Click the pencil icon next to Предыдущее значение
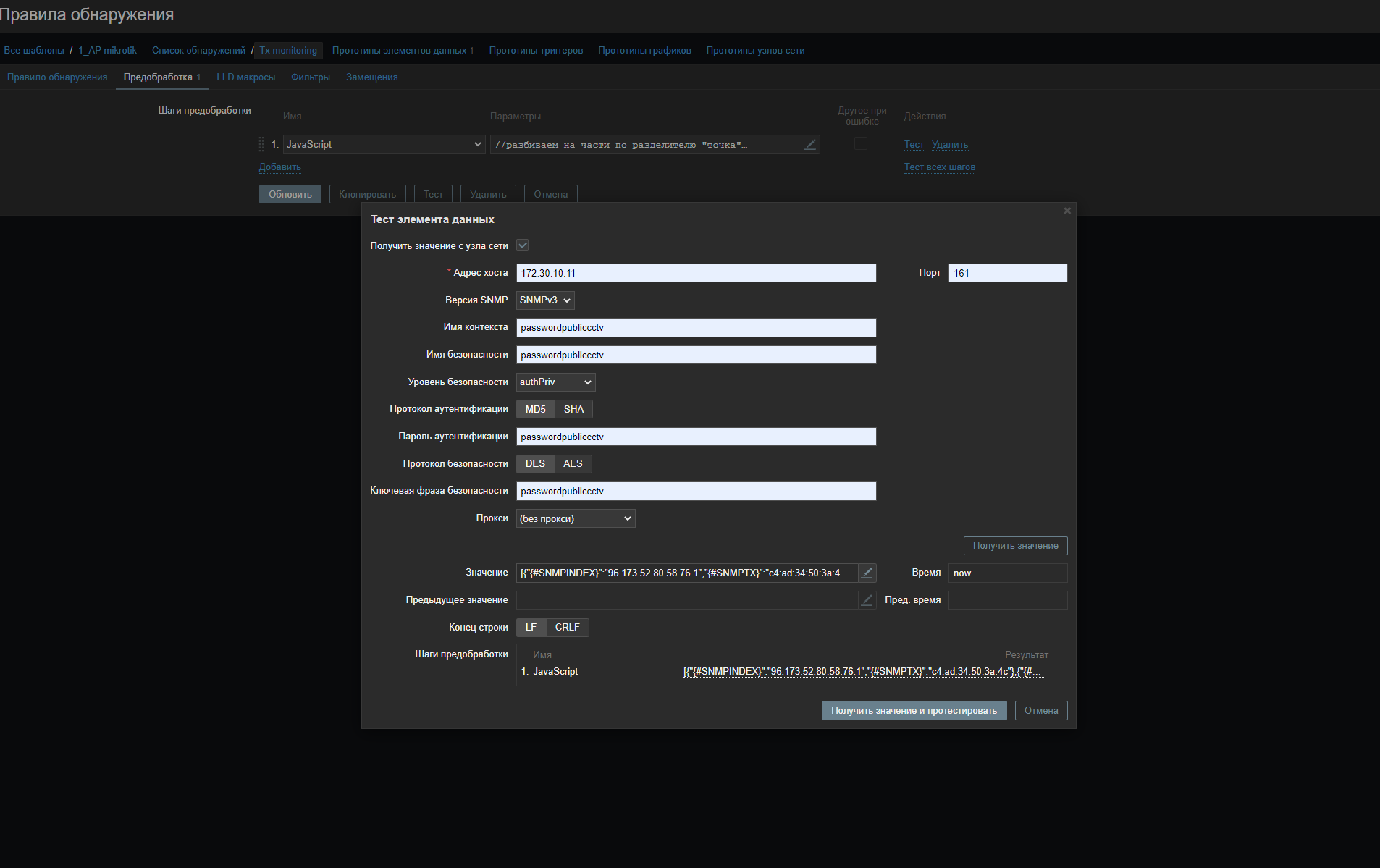Viewport: 1380px width, 868px height. (x=867, y=600)
